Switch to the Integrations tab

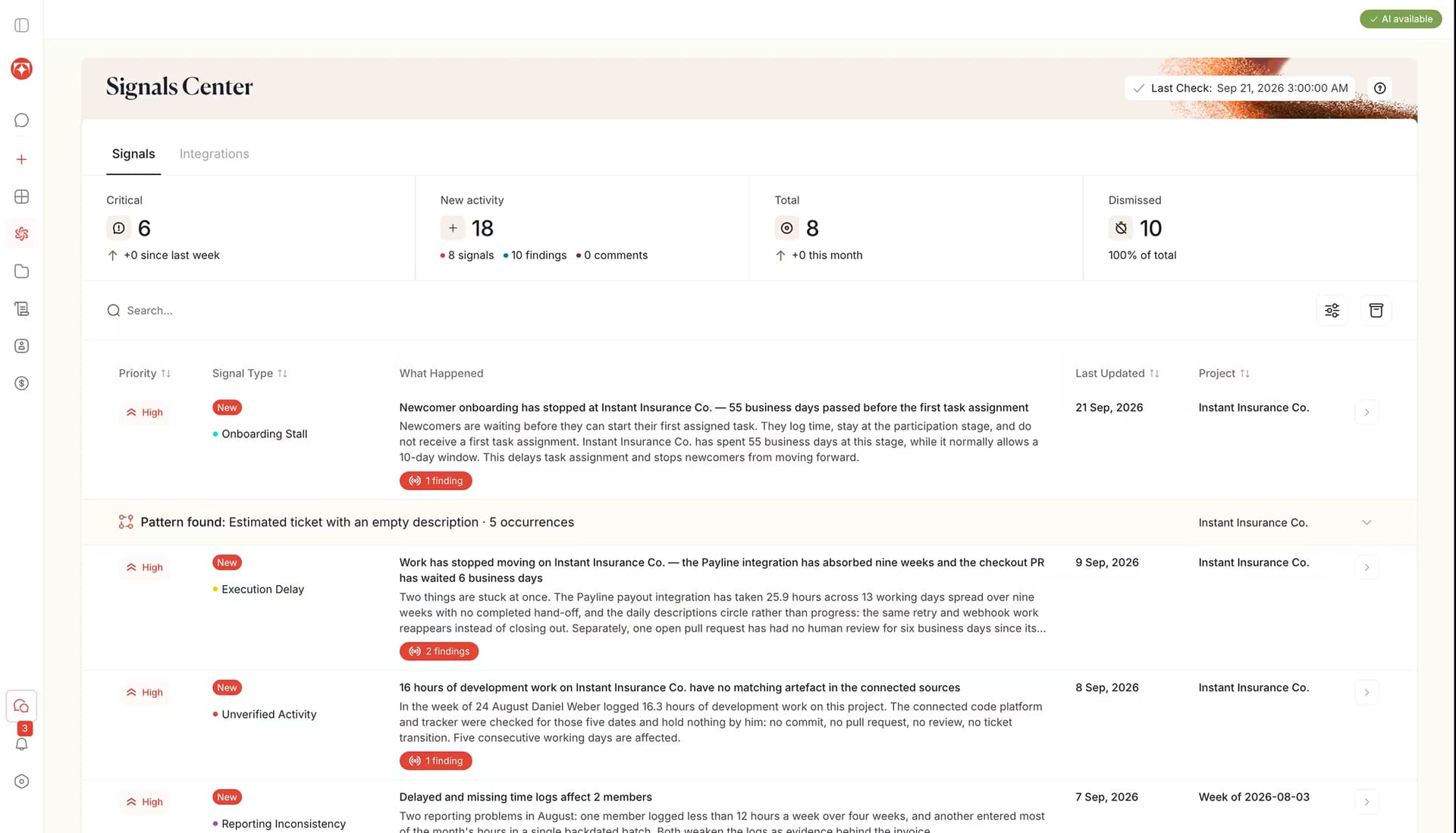click(214, 154)
